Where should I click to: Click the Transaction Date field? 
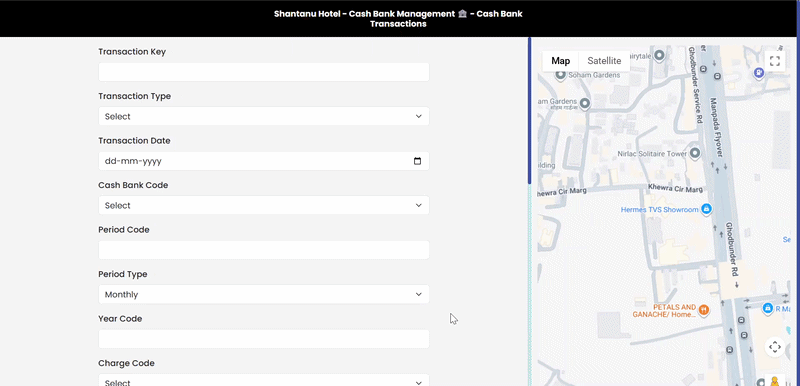point(264,161)
